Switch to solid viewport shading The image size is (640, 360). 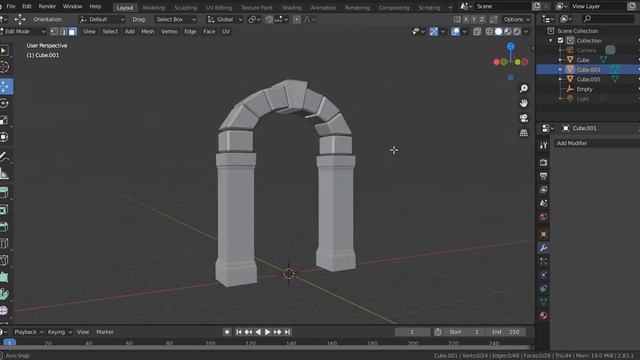498,31
